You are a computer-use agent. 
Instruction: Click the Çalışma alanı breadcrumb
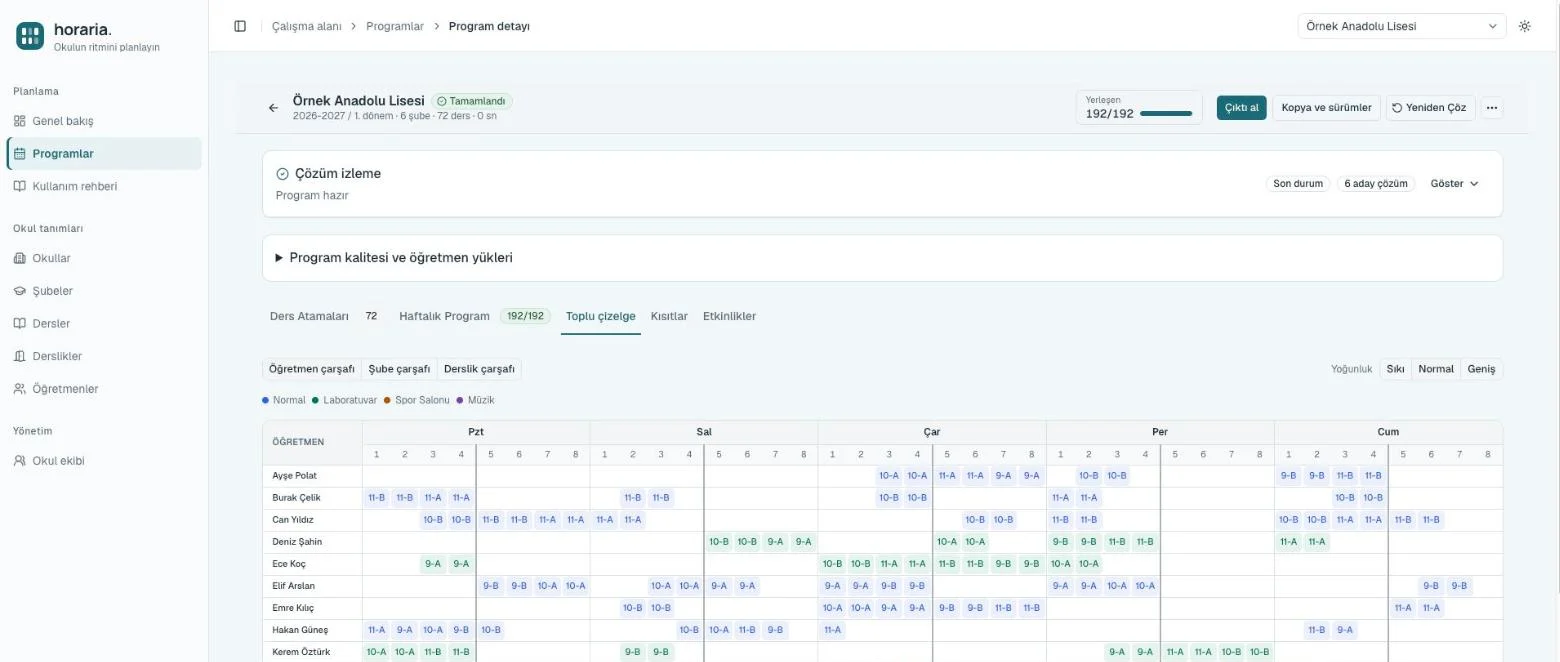pos(307,26)
